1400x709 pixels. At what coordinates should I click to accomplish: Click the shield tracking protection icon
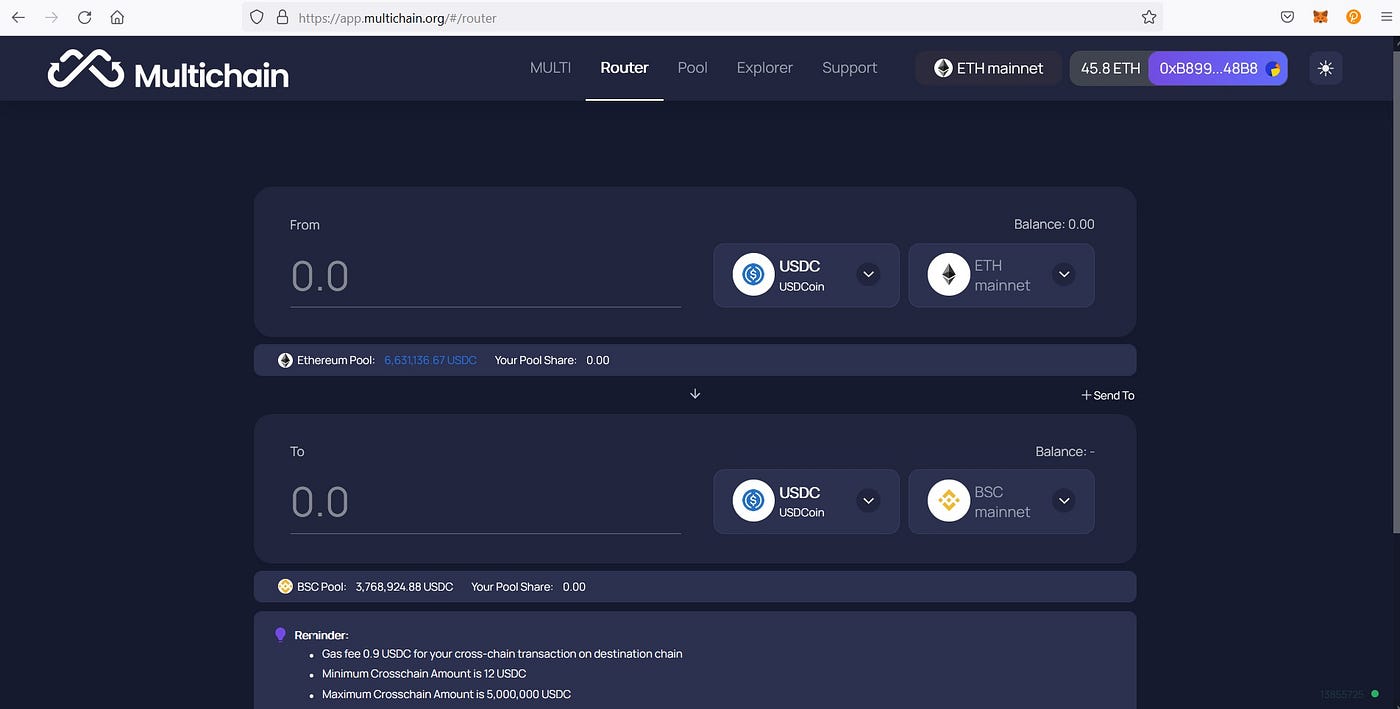click(257, 17)
